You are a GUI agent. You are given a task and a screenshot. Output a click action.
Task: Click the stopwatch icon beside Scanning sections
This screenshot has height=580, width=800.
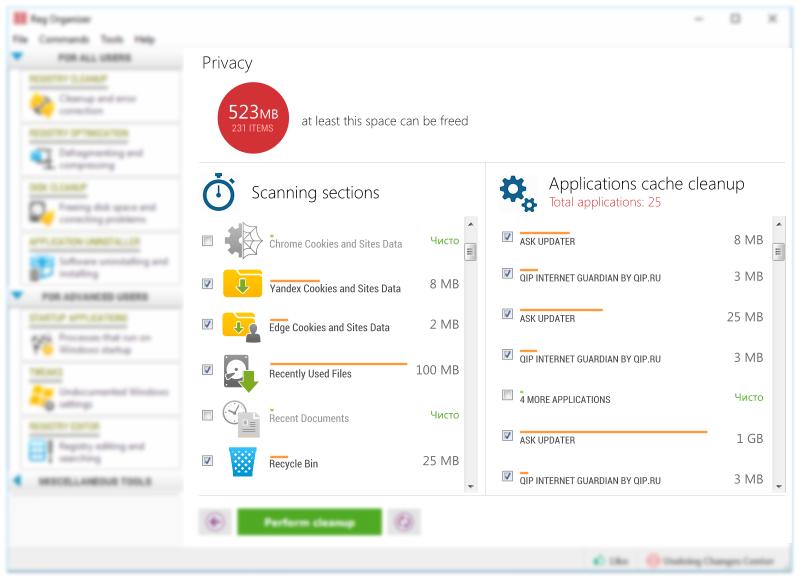(x=219, y=192)
